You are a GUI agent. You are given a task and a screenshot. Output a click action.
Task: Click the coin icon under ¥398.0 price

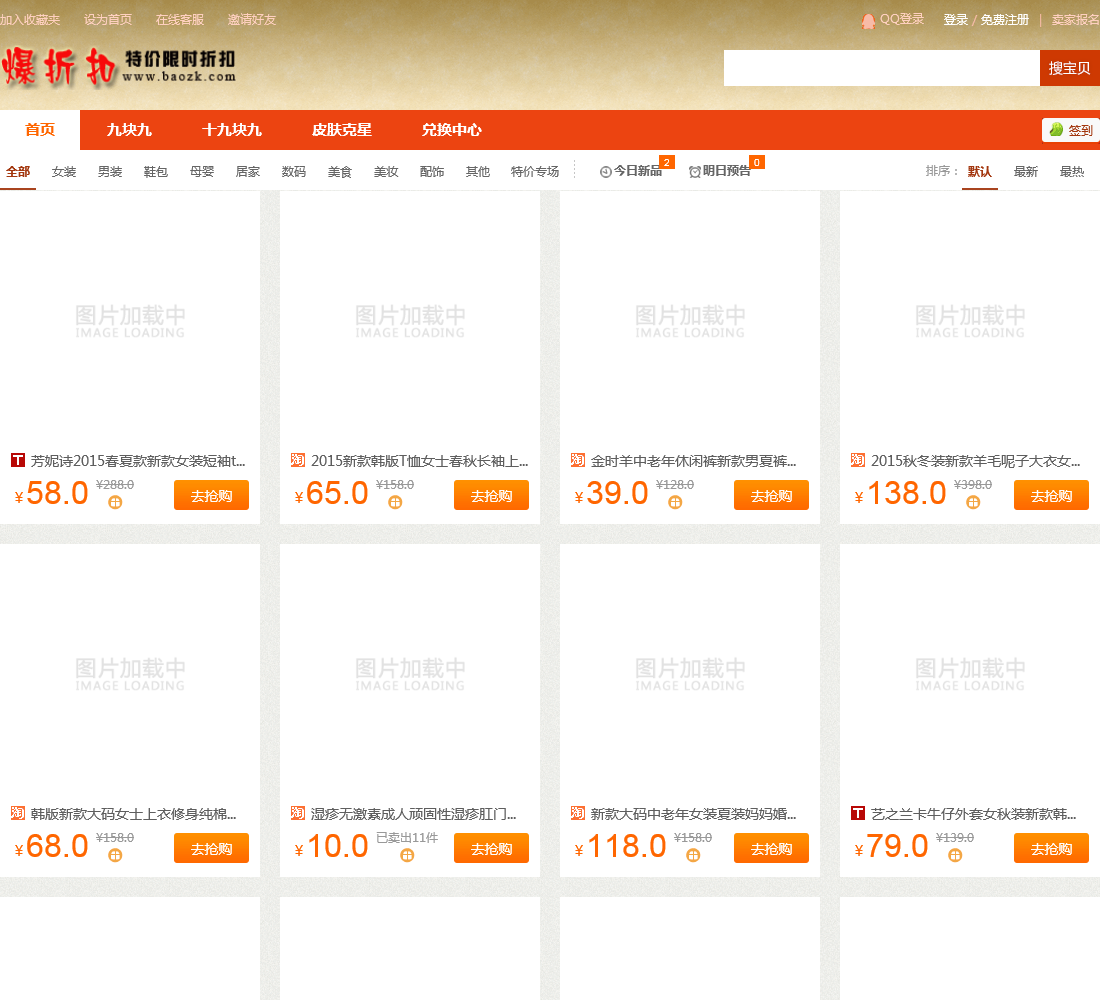[x=973, y=502]
